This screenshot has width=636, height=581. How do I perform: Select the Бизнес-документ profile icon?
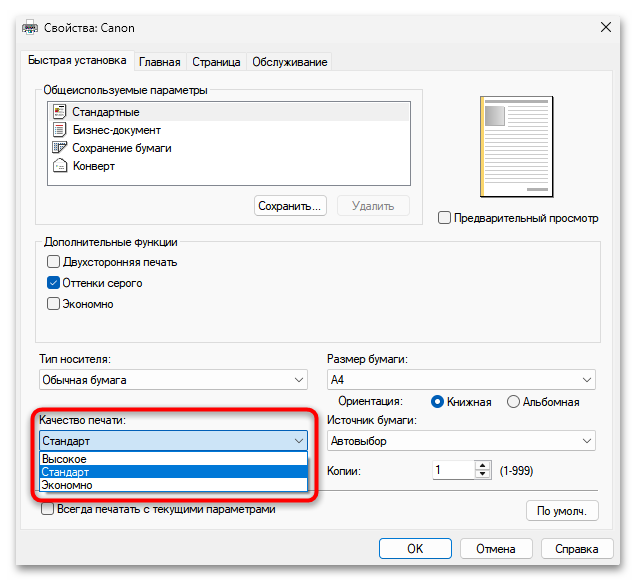59,130
